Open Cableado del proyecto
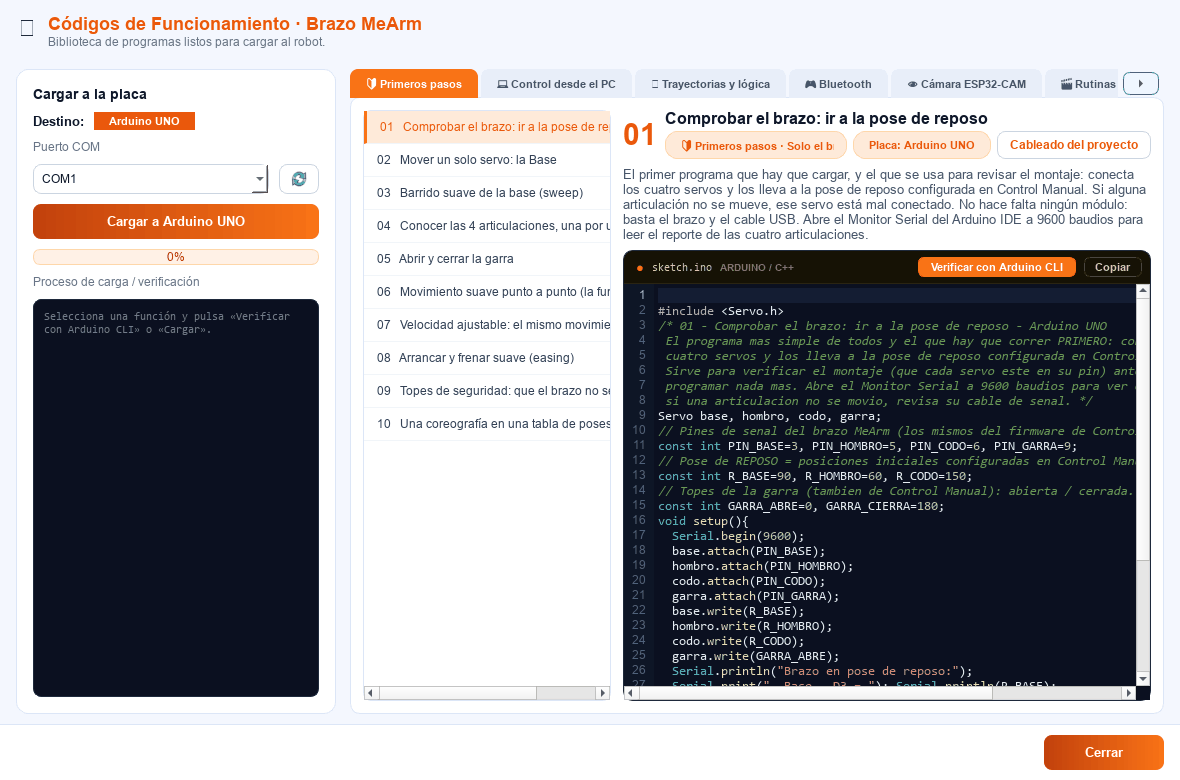1180x780 pixels. (1074, 145)
